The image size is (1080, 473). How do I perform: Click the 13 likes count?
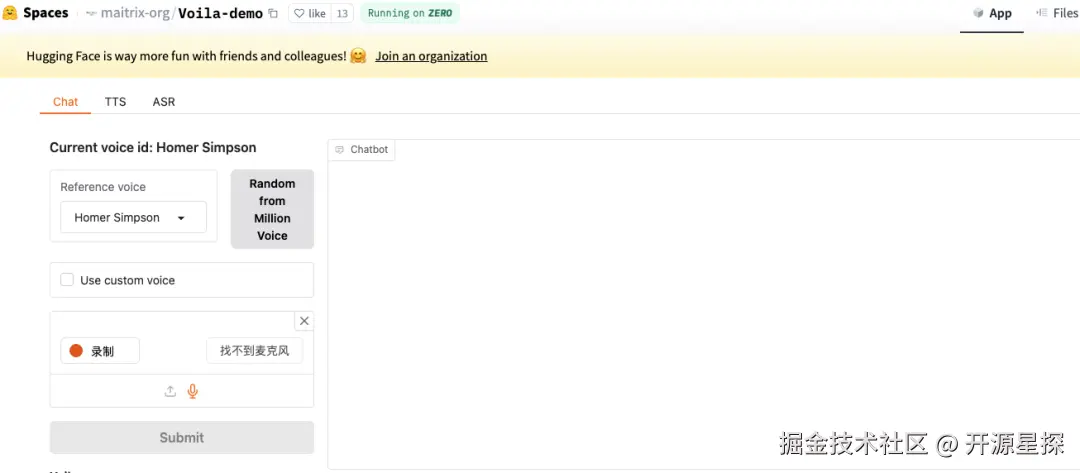click(x=342, y=13)
